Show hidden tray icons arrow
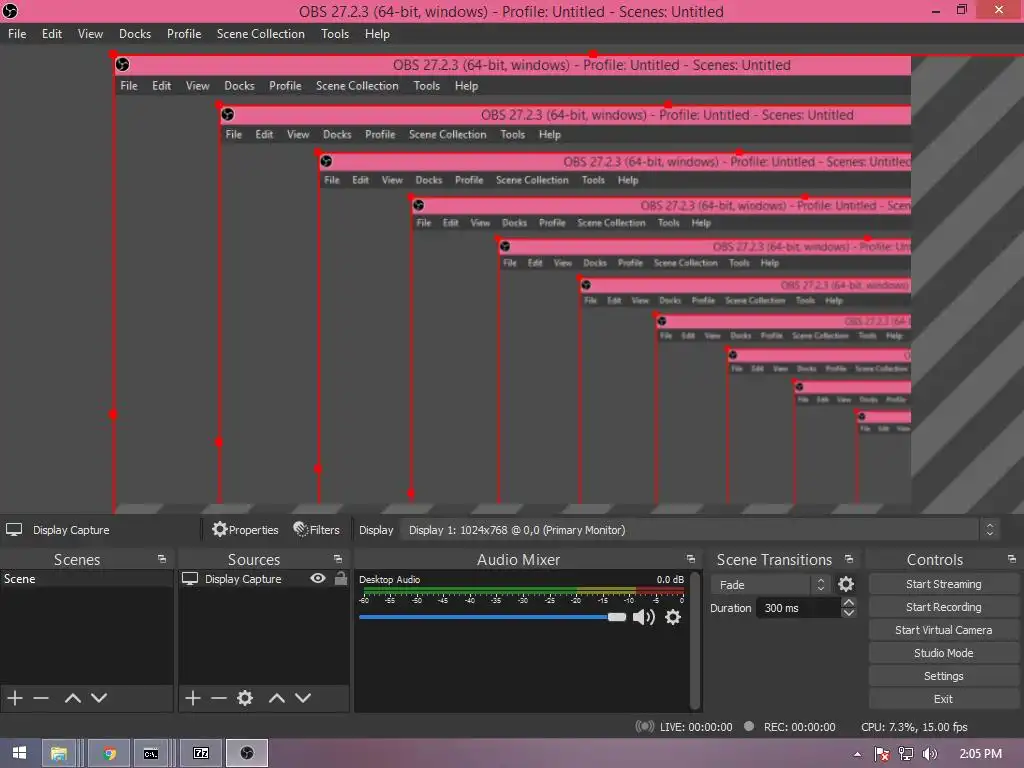The image size is (1024, 768). click(x=857, y=754)
